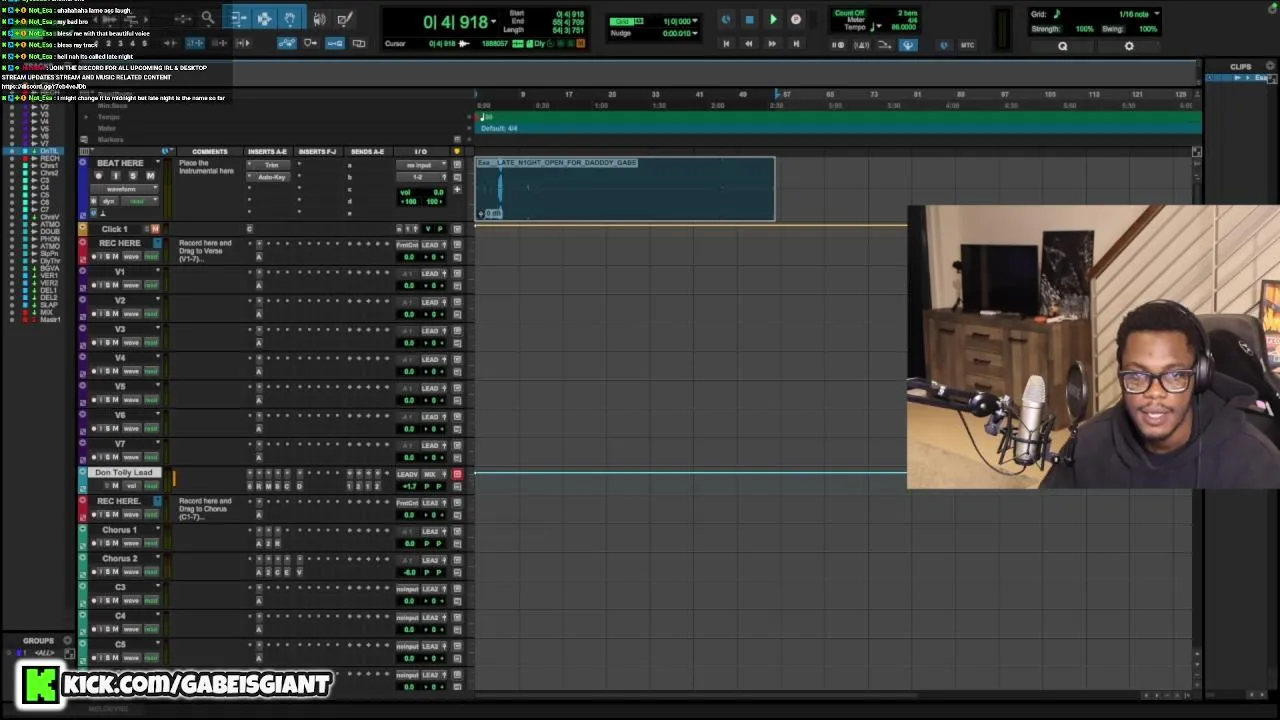The height and width of the screenshot is (720, 1280).
Task: Click REC HERE FrntCnt input button
Action: pyautogui.click(x=407, y=245)
